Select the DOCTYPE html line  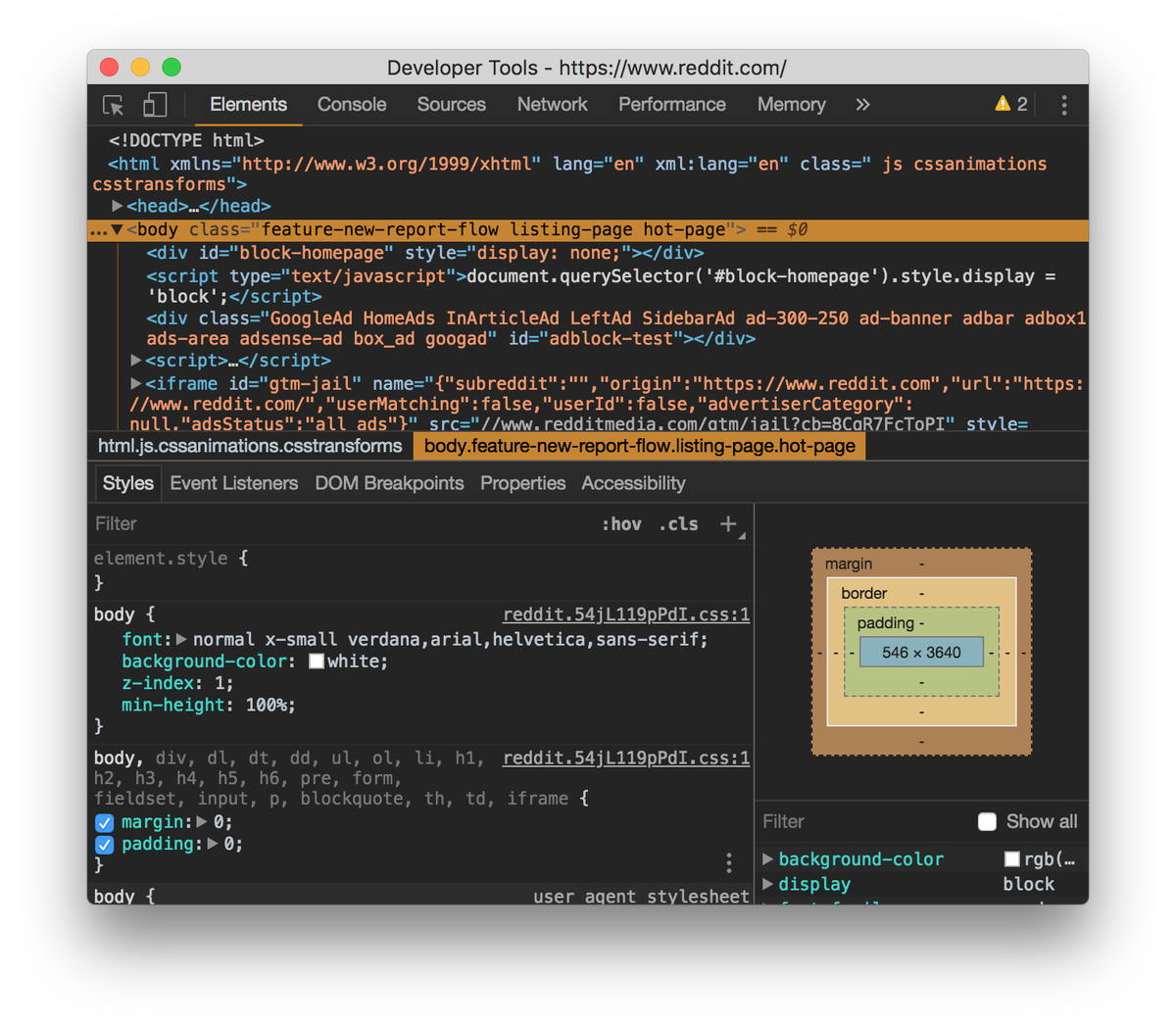click(x=186, y=141)
